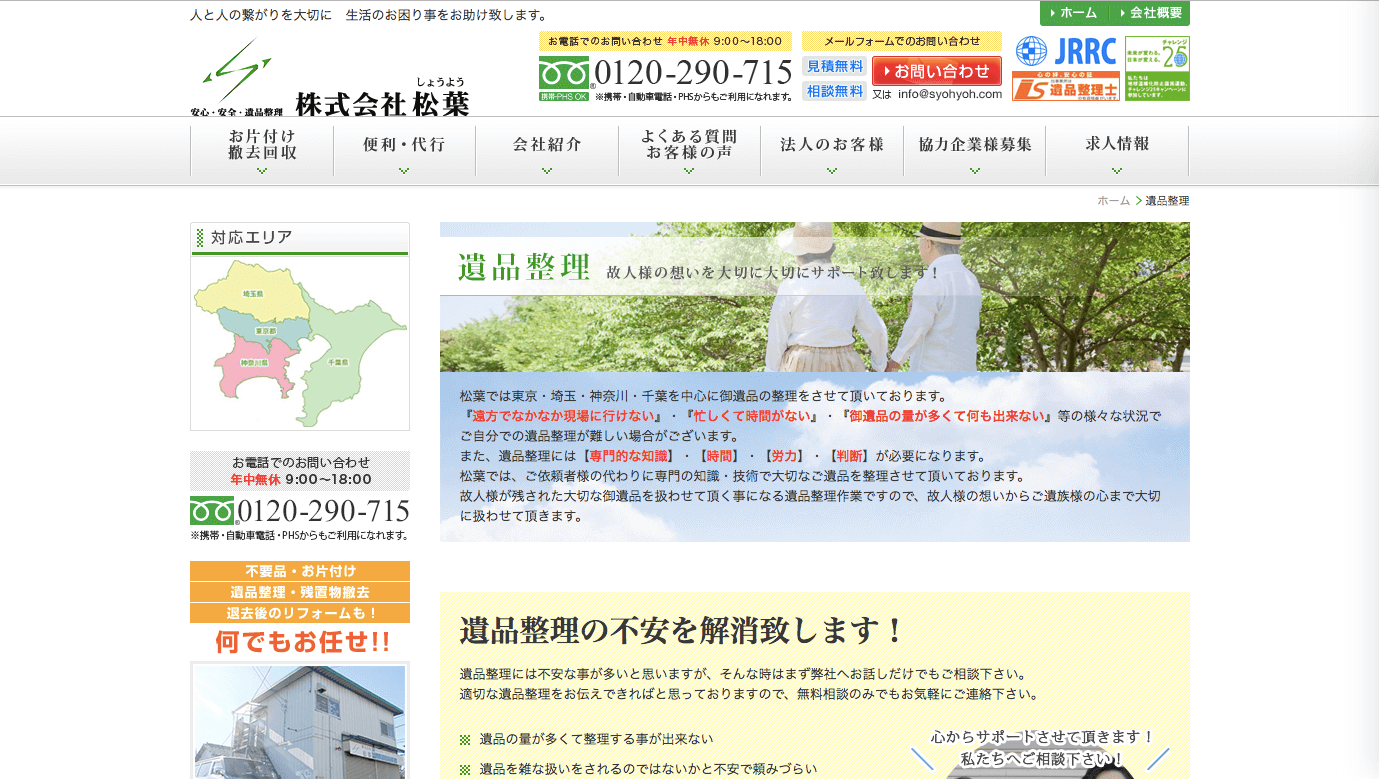This screenshot has height=779, width=1379.
Task: Click the Matsuba company logo
Action: tap(330, 78)
